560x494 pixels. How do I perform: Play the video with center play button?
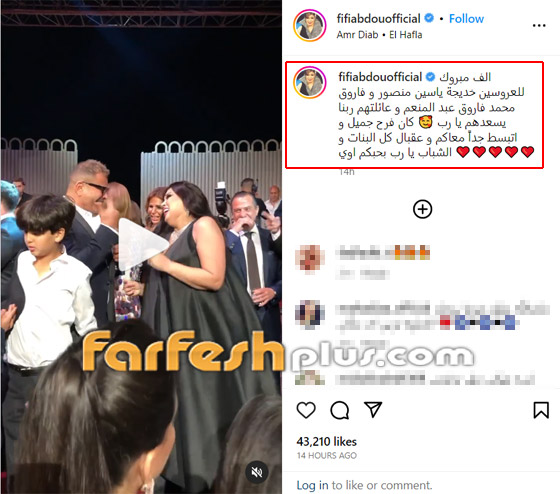(x=142, y=245)
